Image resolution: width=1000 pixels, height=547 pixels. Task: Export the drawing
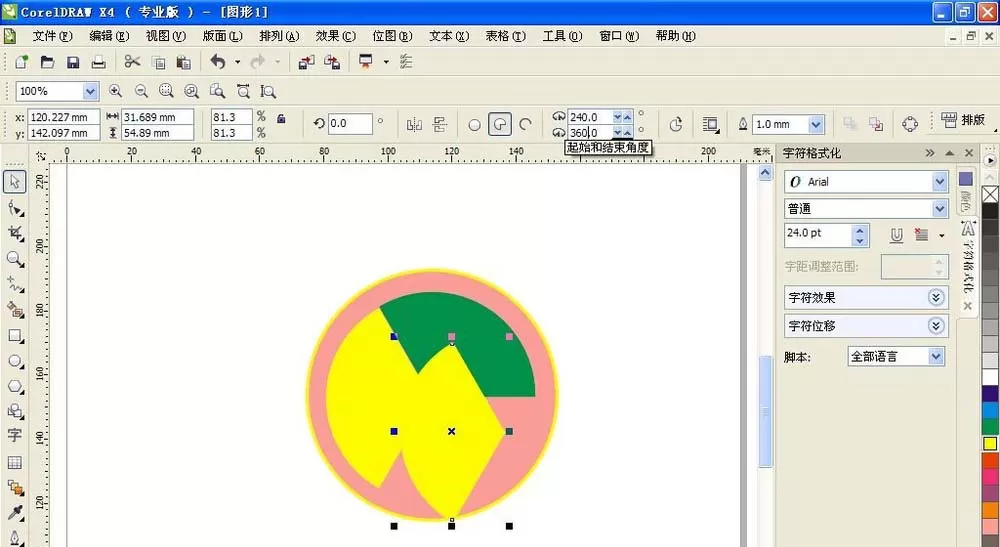point(332,62)
